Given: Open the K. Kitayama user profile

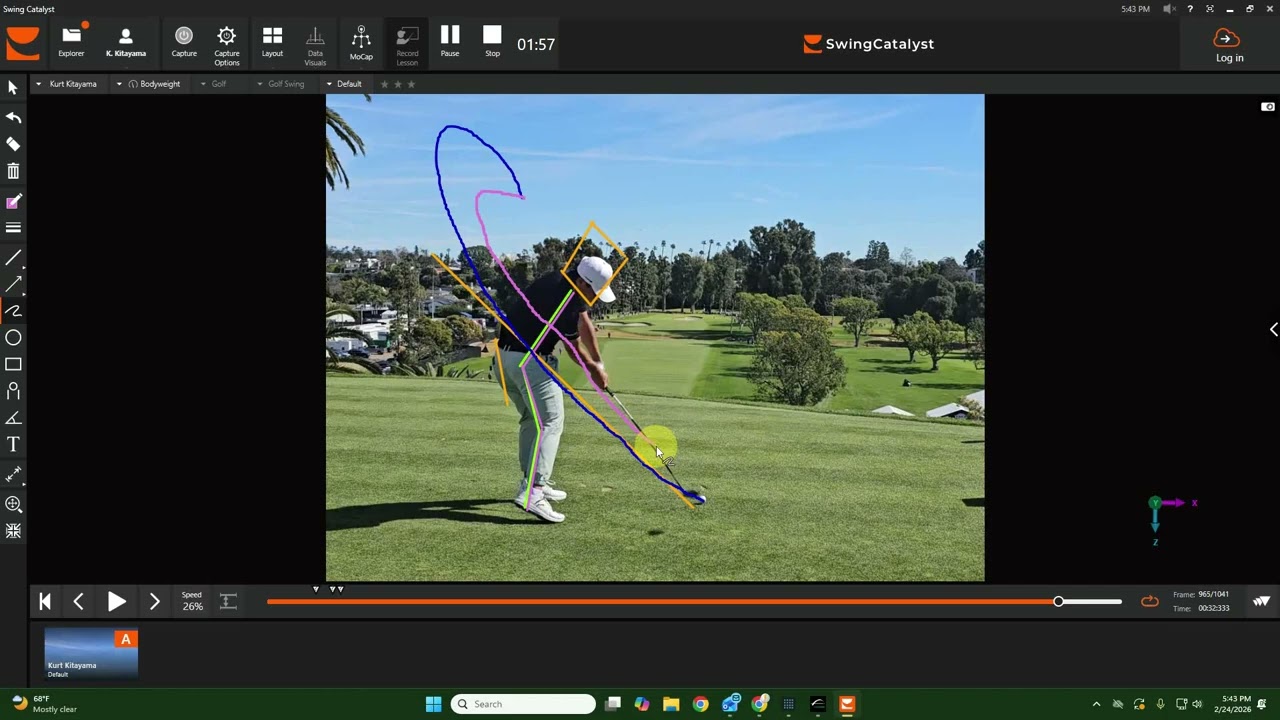Looking at the screenshot, I should [x=126, y=42].
